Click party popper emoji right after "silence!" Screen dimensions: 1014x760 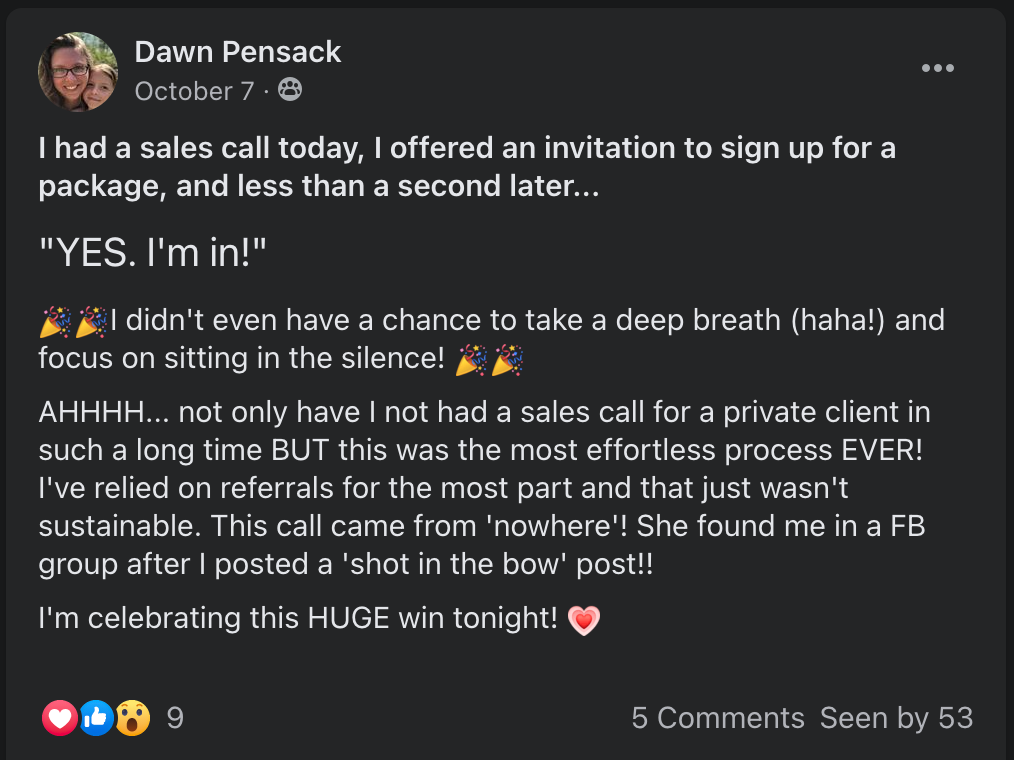[471, 360]
